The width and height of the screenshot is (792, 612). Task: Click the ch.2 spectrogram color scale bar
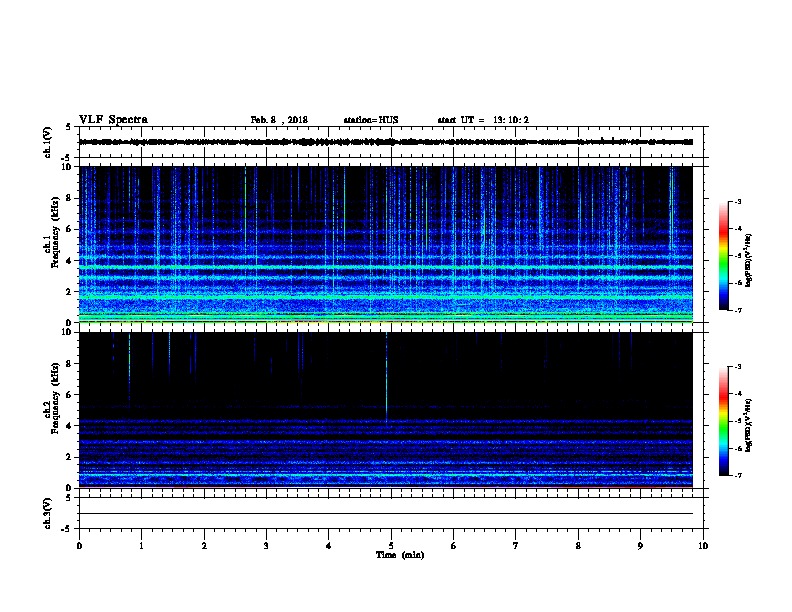click(723, 421)
